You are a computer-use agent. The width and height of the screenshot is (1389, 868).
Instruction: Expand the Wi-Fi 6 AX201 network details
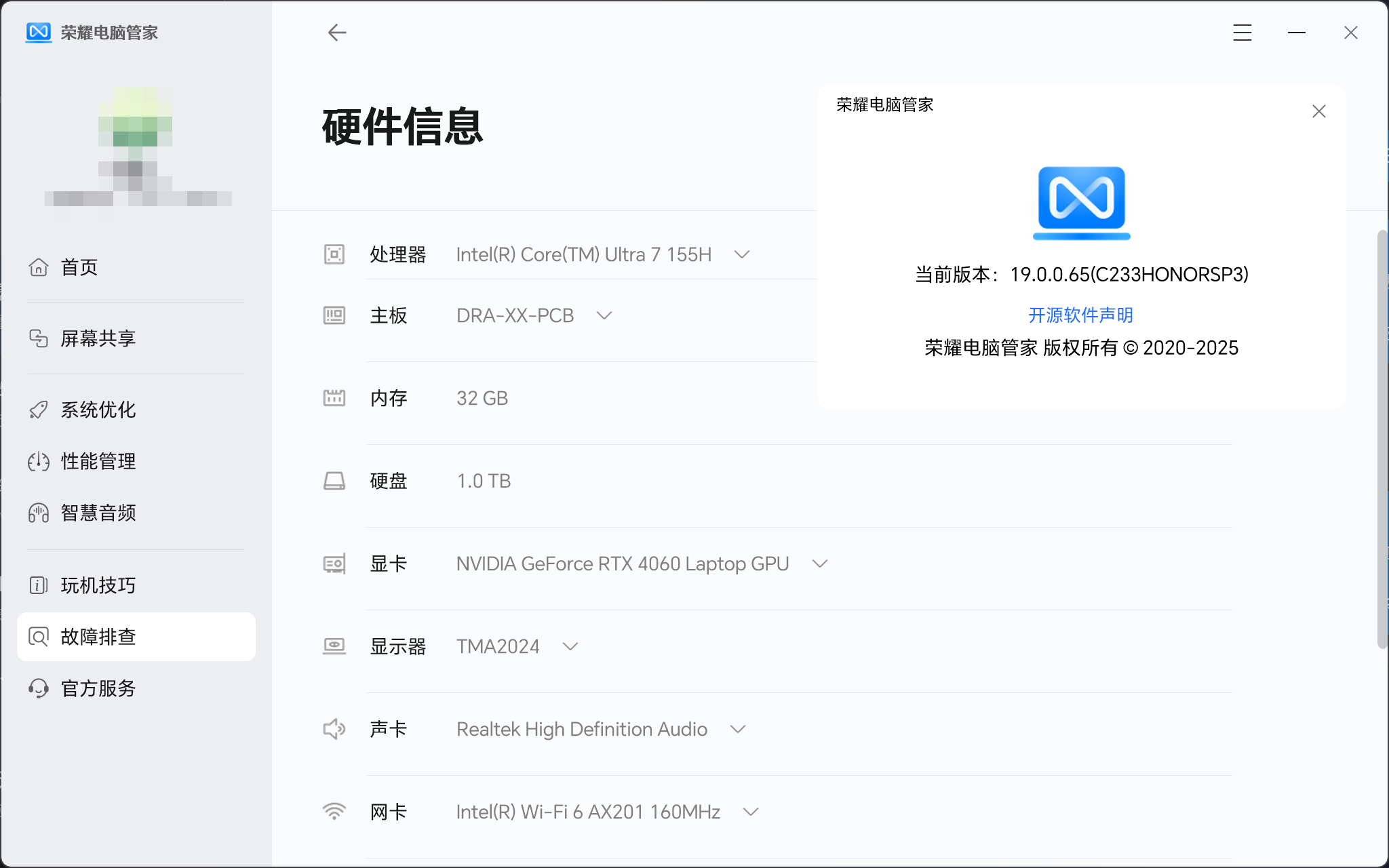(750, 812)
